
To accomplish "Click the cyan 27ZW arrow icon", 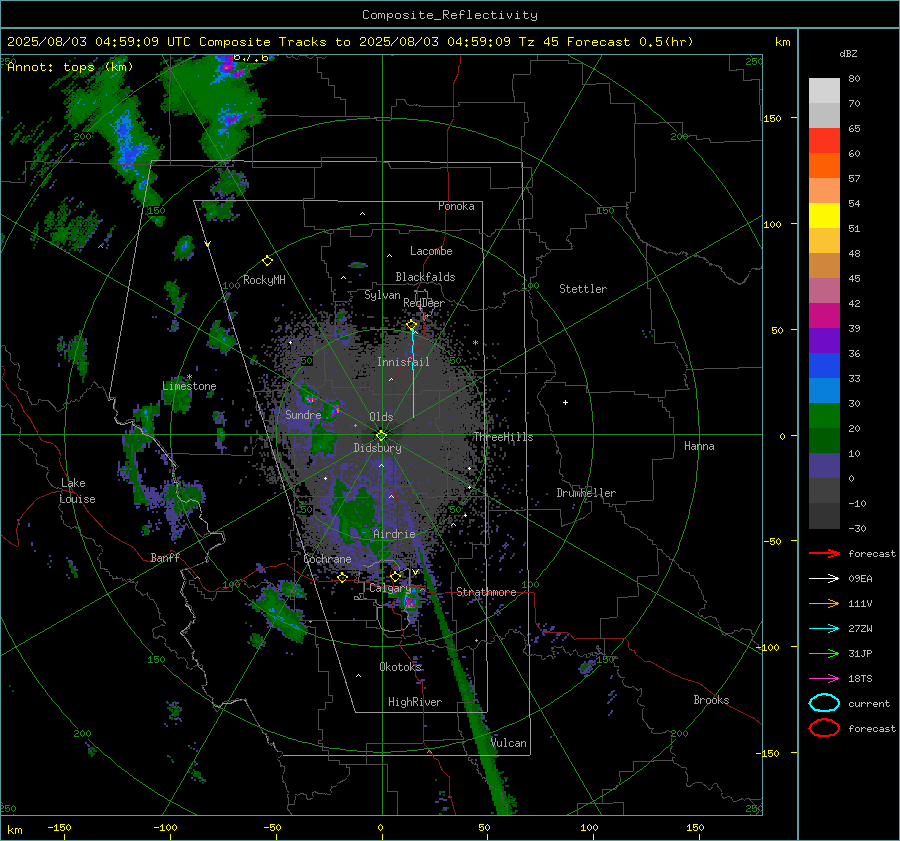I will (824, 629).
